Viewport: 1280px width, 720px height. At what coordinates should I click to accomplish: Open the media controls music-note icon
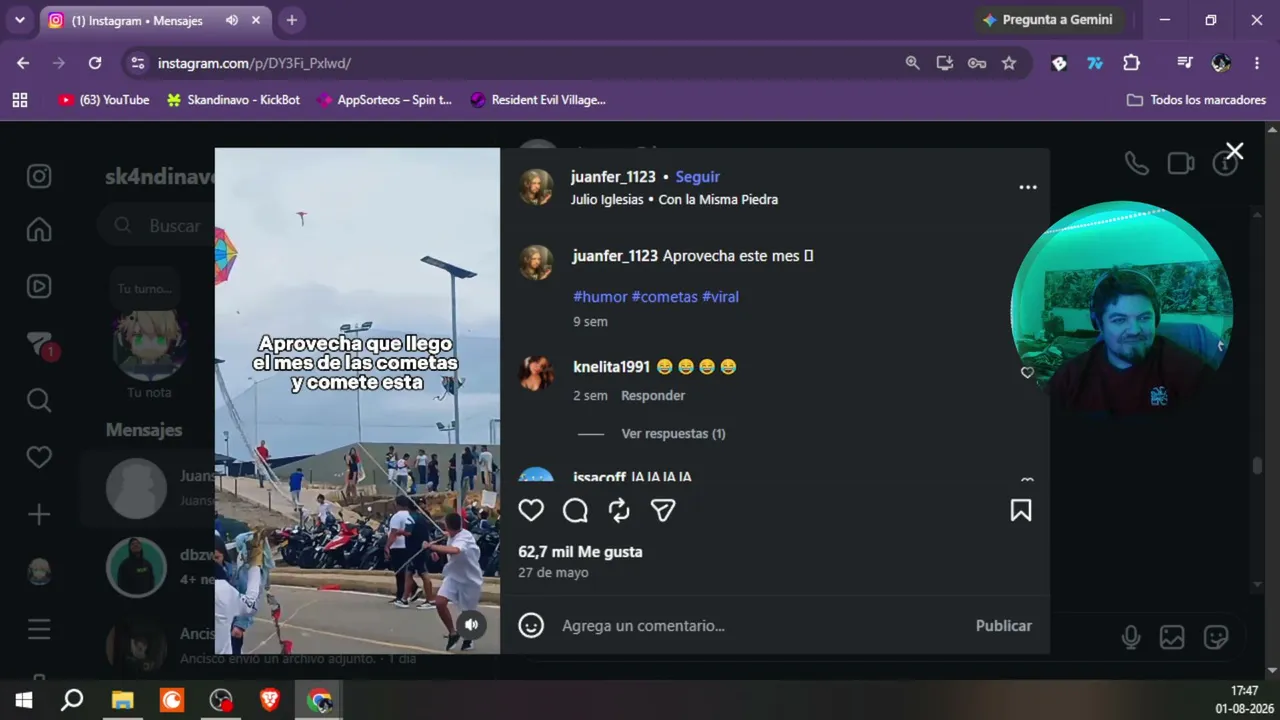tap(1185, 63)
